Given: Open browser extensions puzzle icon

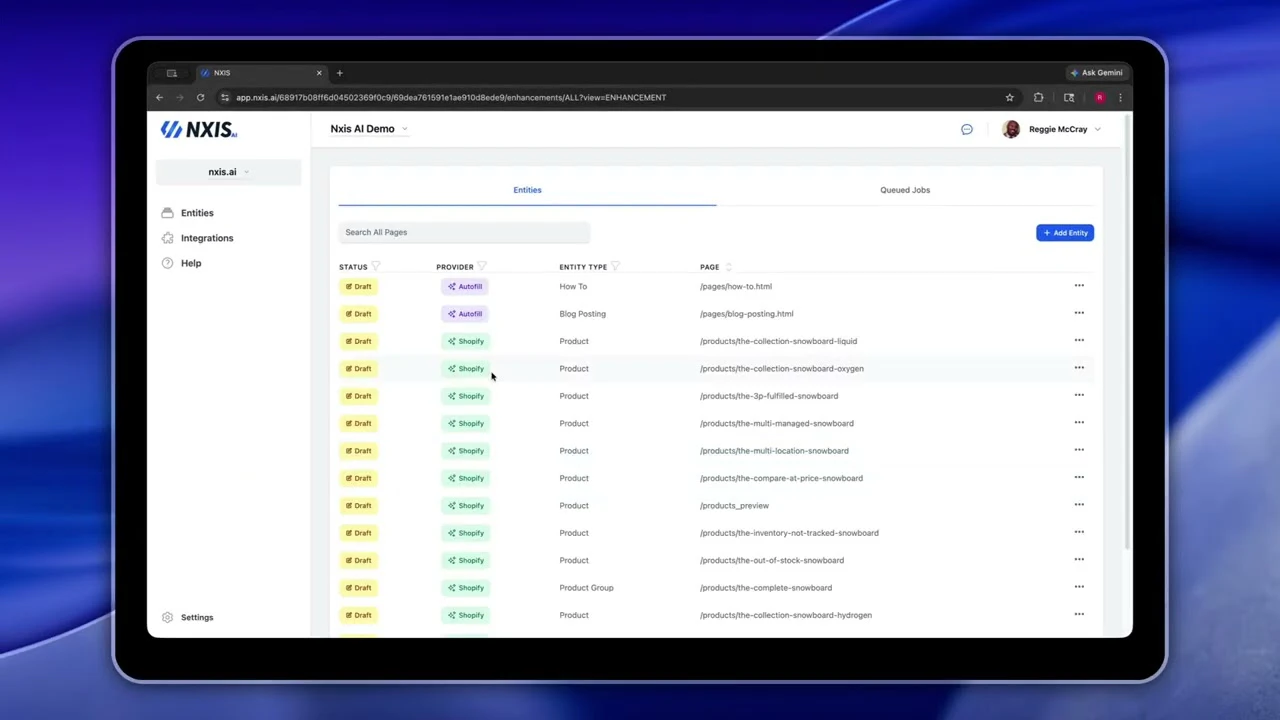Looking at the screenshot, I should pos(1038,97).
